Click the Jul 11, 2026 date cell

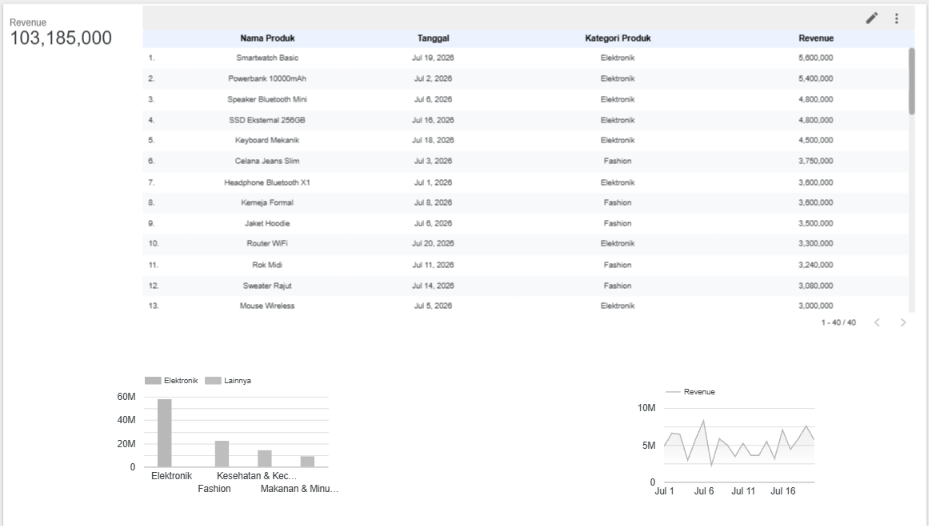(x=433, y=265)
